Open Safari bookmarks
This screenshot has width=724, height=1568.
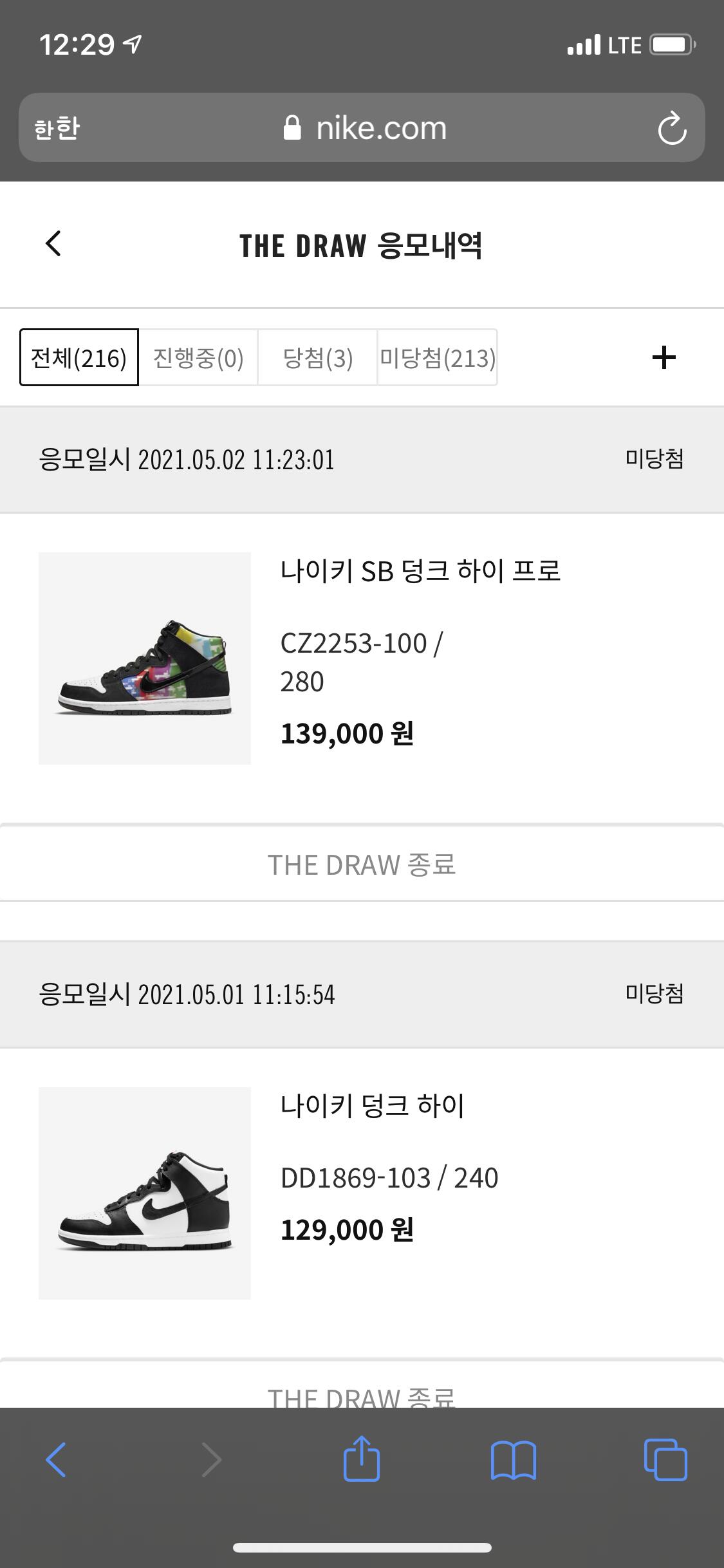513,1459
